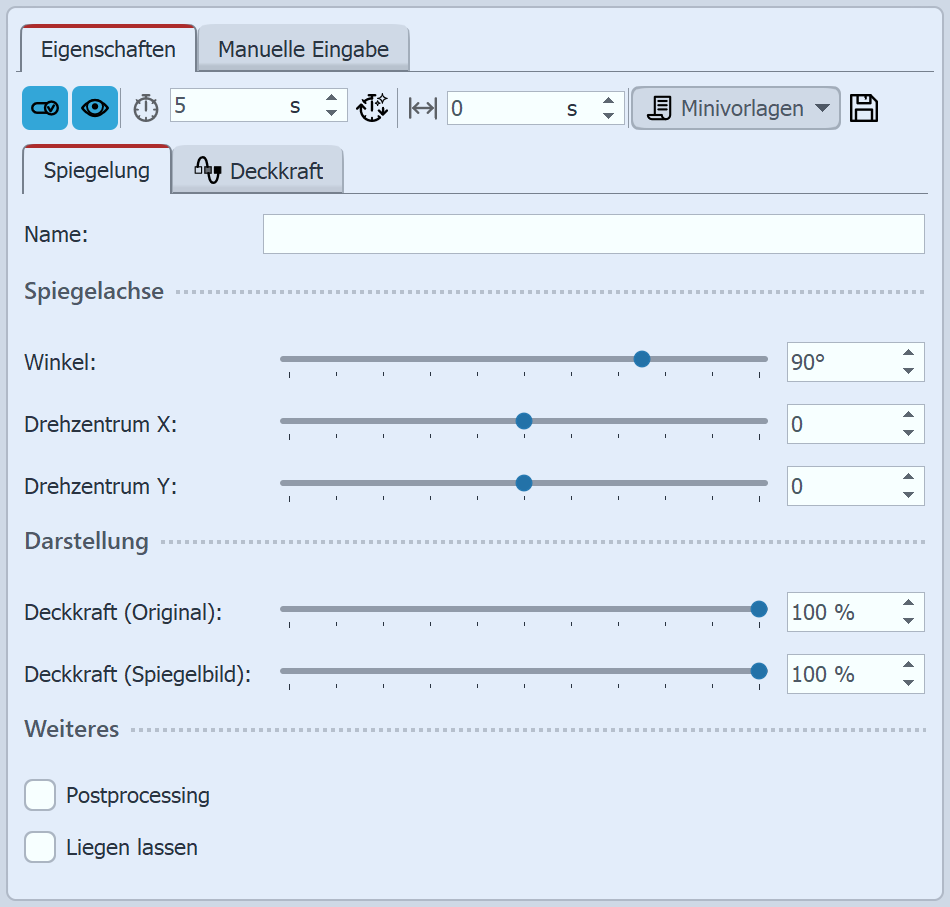The width and height of the screenshot is (950, 907).
Task: Toggle the eye visibility icon
Action: point(96,108)
